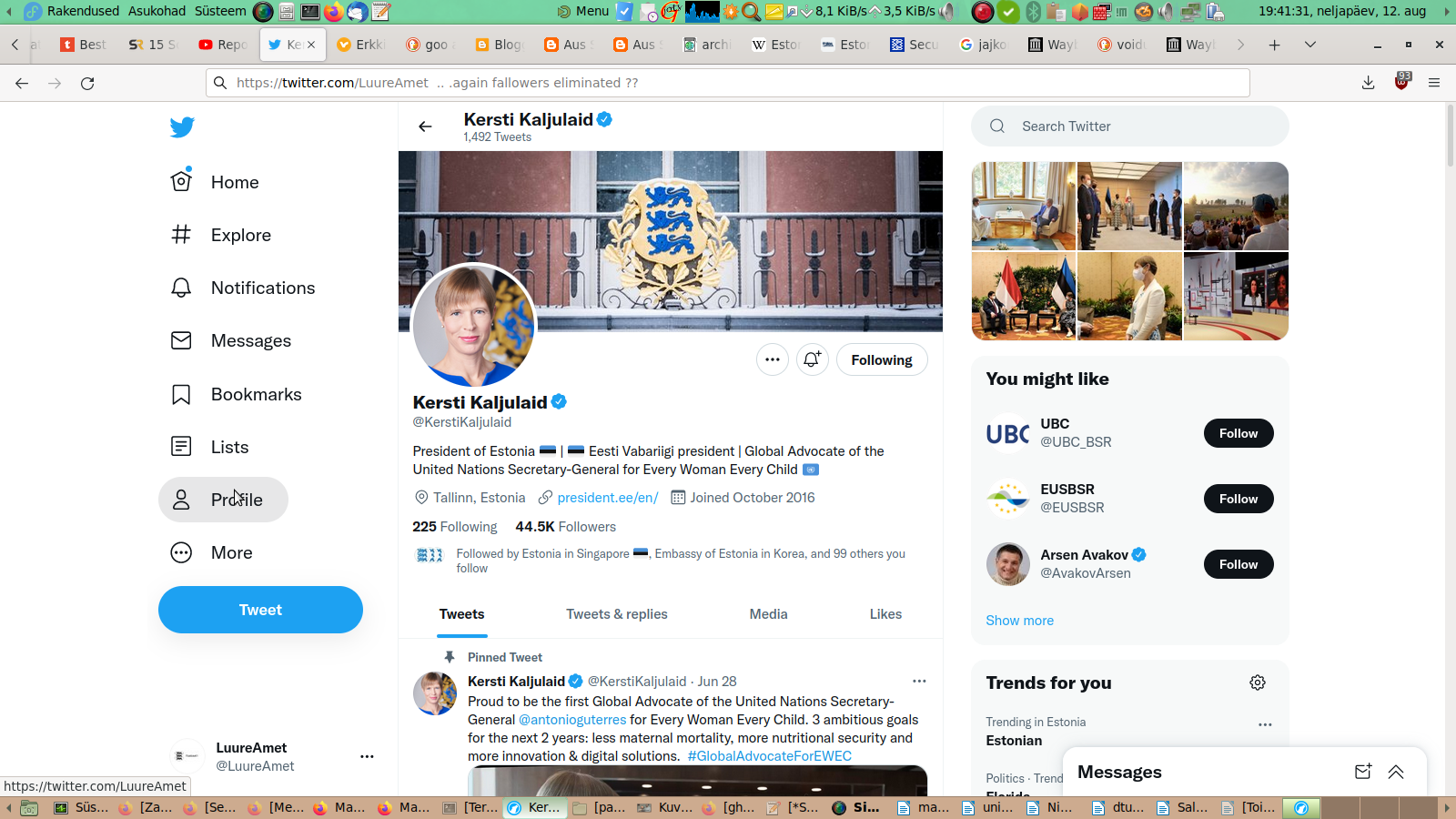The width and height of the screenshot is (1456, 819).
Task: Open the uBlock extension icon
Action: point(1402,82)
